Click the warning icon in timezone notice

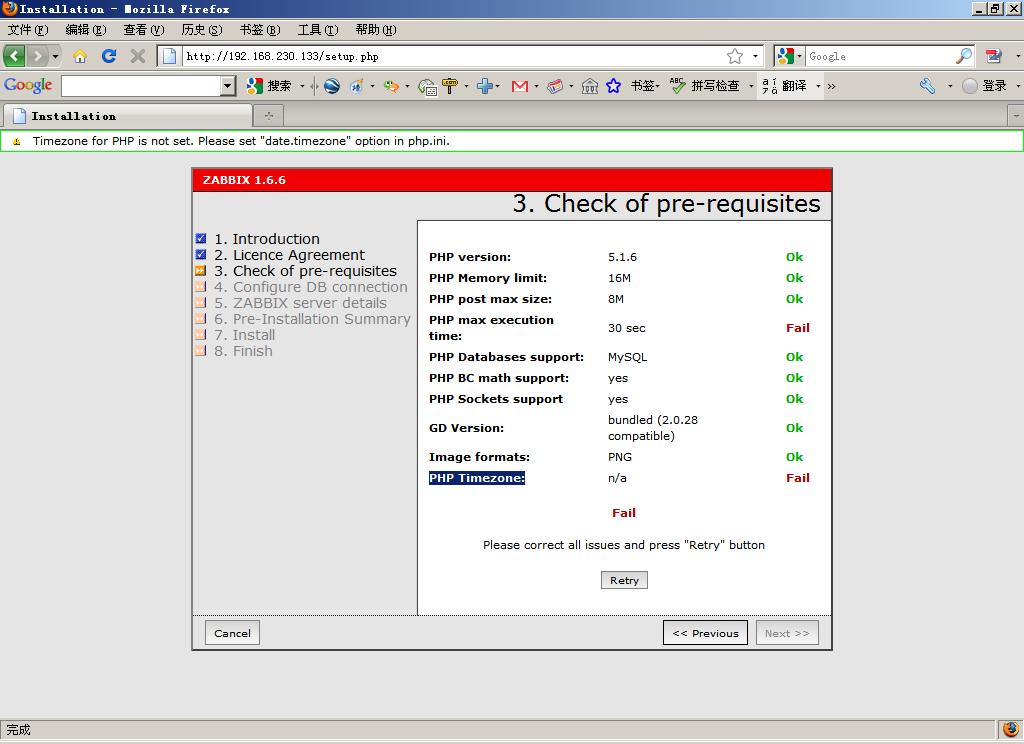[17, 141]
